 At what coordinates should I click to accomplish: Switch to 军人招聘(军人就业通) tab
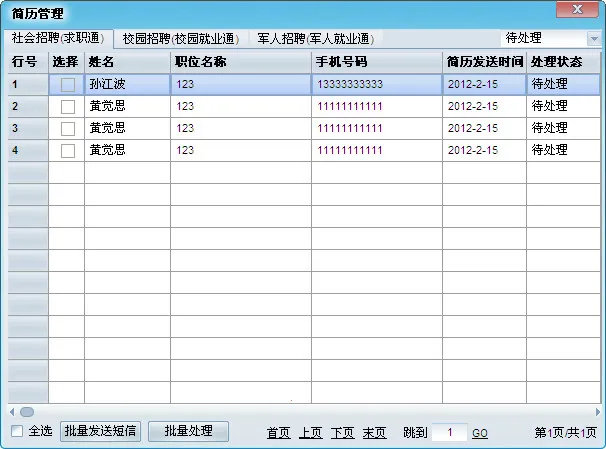coord(314,39)
